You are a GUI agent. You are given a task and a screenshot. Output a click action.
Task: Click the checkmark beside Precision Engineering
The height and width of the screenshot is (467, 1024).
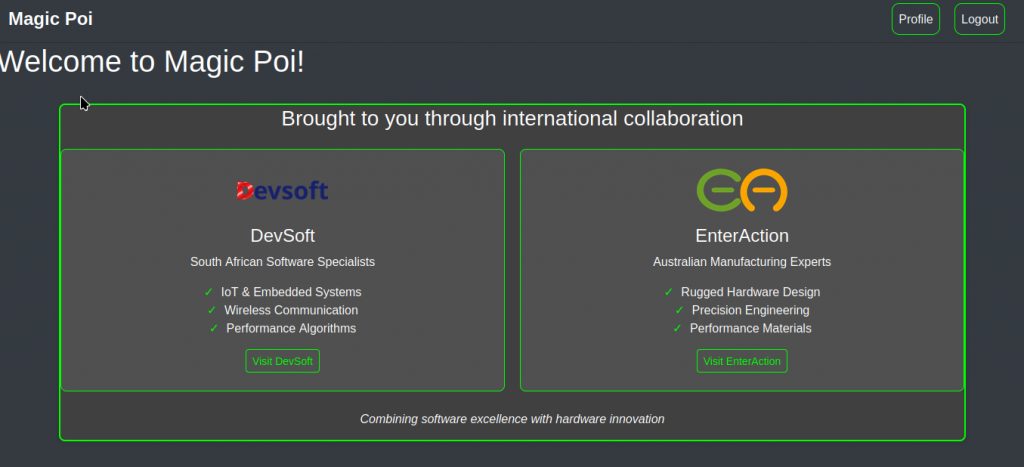tap(679, 310)
